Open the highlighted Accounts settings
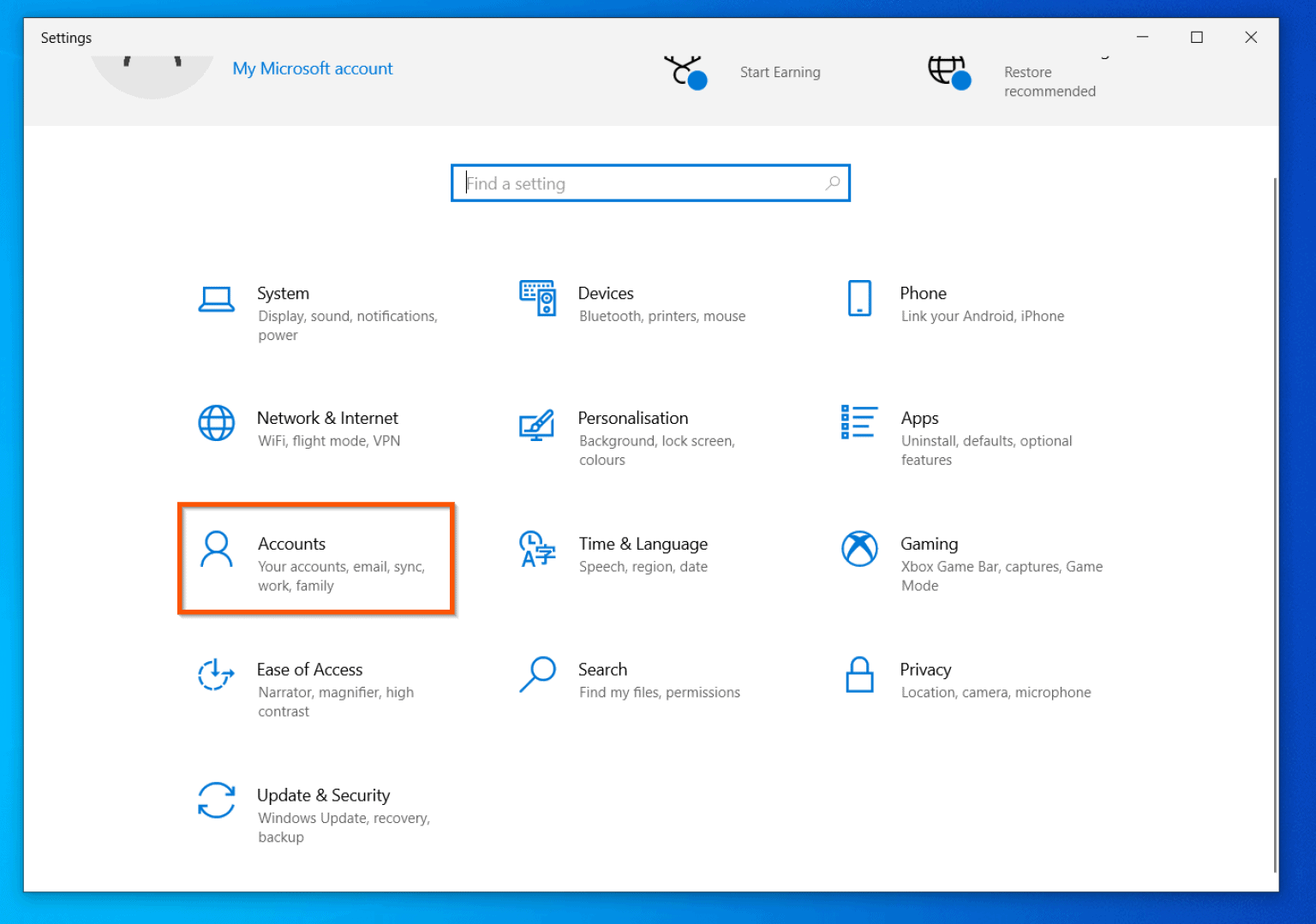This screenshot has height=924, width=1316. 315,558
